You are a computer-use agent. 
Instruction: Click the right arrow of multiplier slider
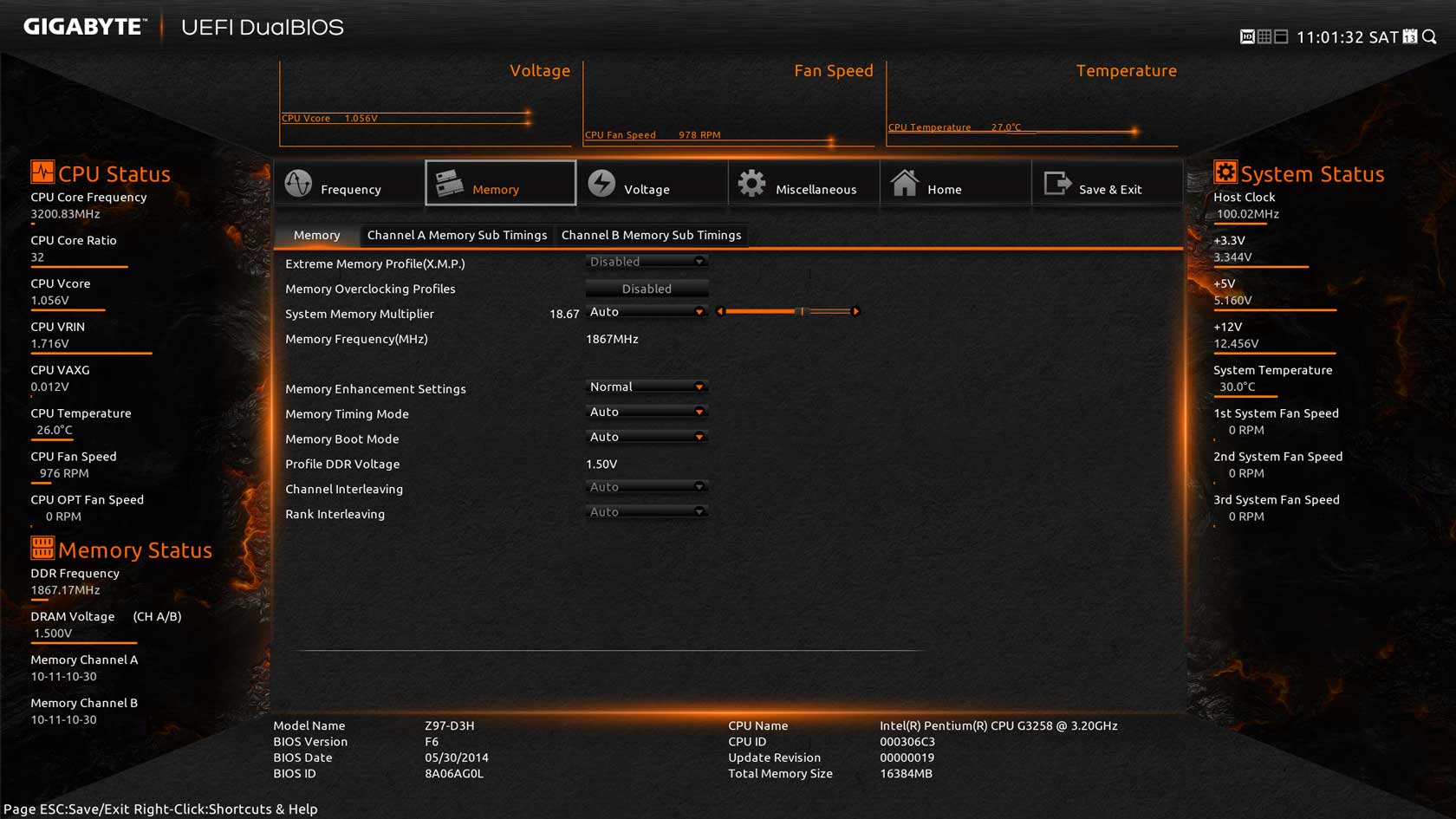[x=856, y=311]
